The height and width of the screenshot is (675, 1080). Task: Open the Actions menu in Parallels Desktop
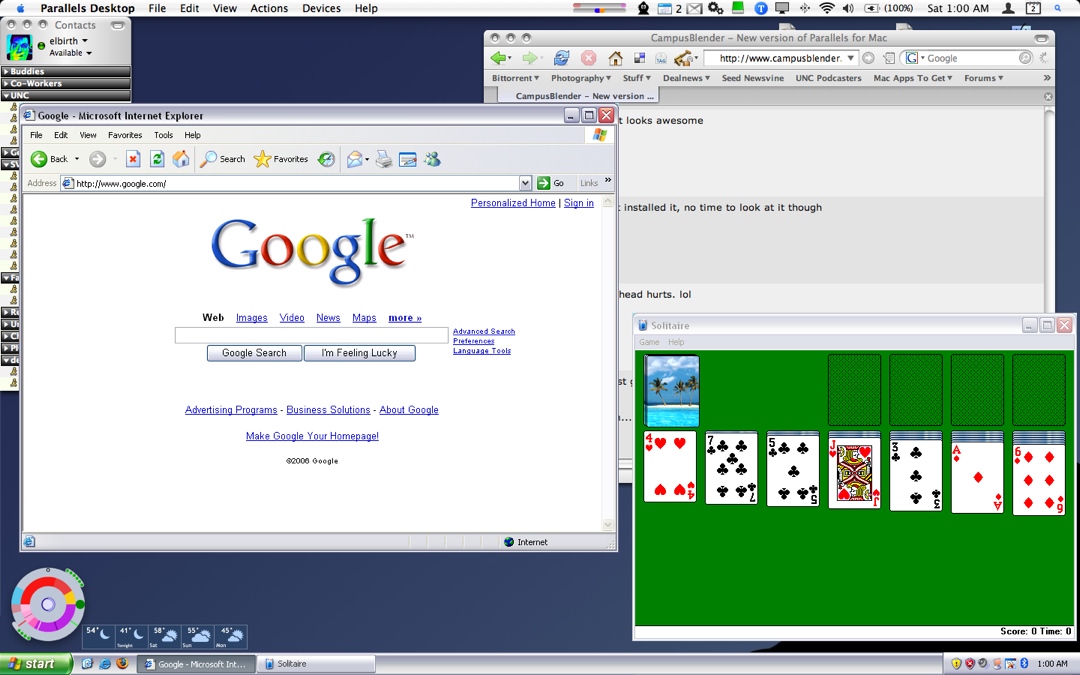[x=269, y=8]
